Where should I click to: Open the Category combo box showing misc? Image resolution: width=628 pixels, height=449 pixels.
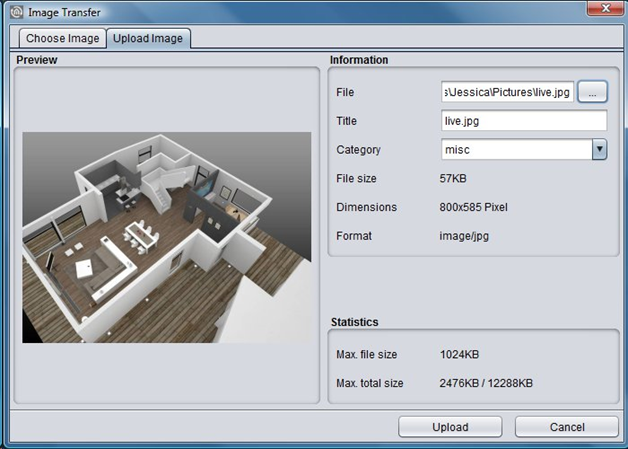524,150
